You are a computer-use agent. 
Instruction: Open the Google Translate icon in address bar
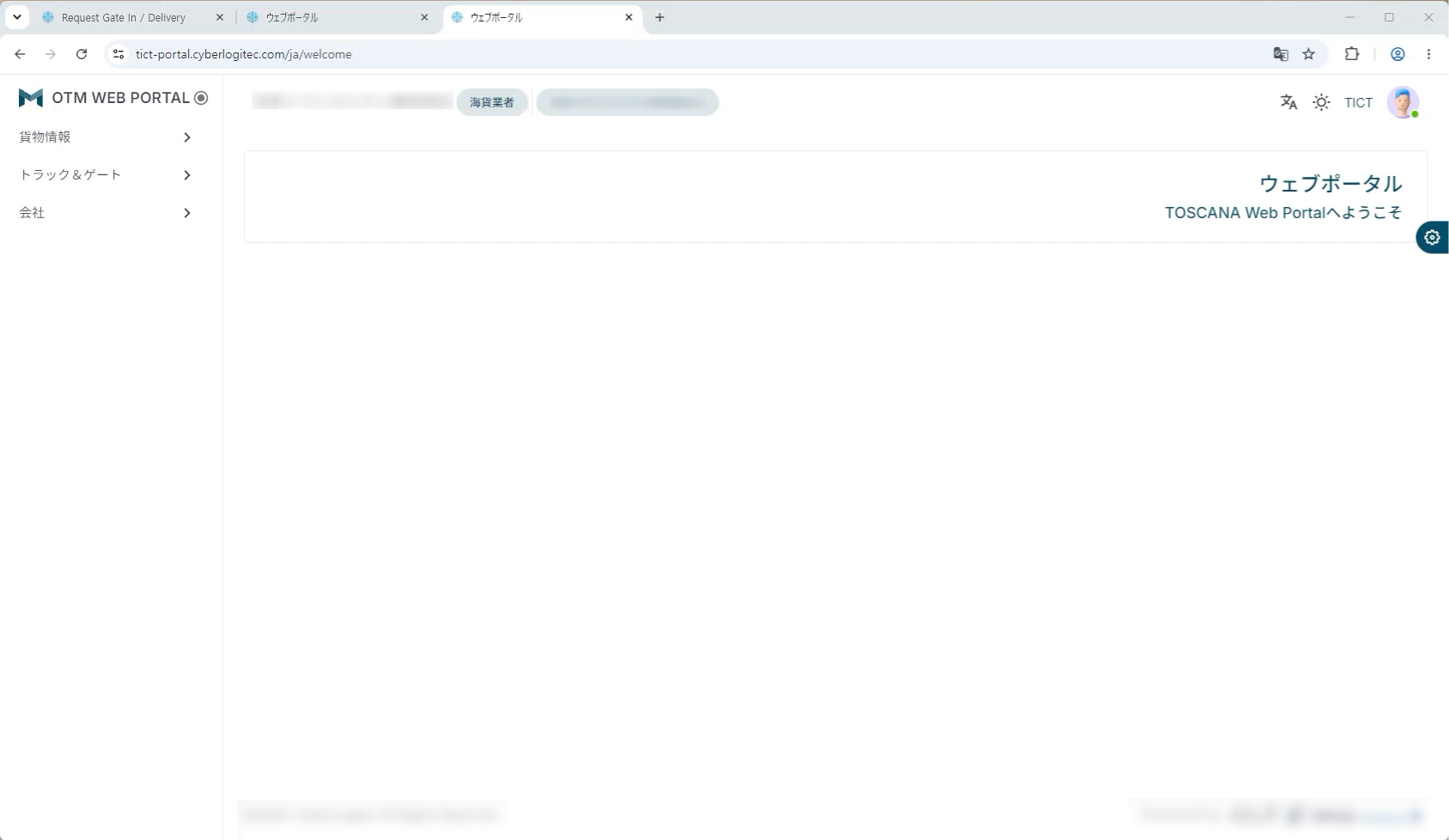[1281, 54]
